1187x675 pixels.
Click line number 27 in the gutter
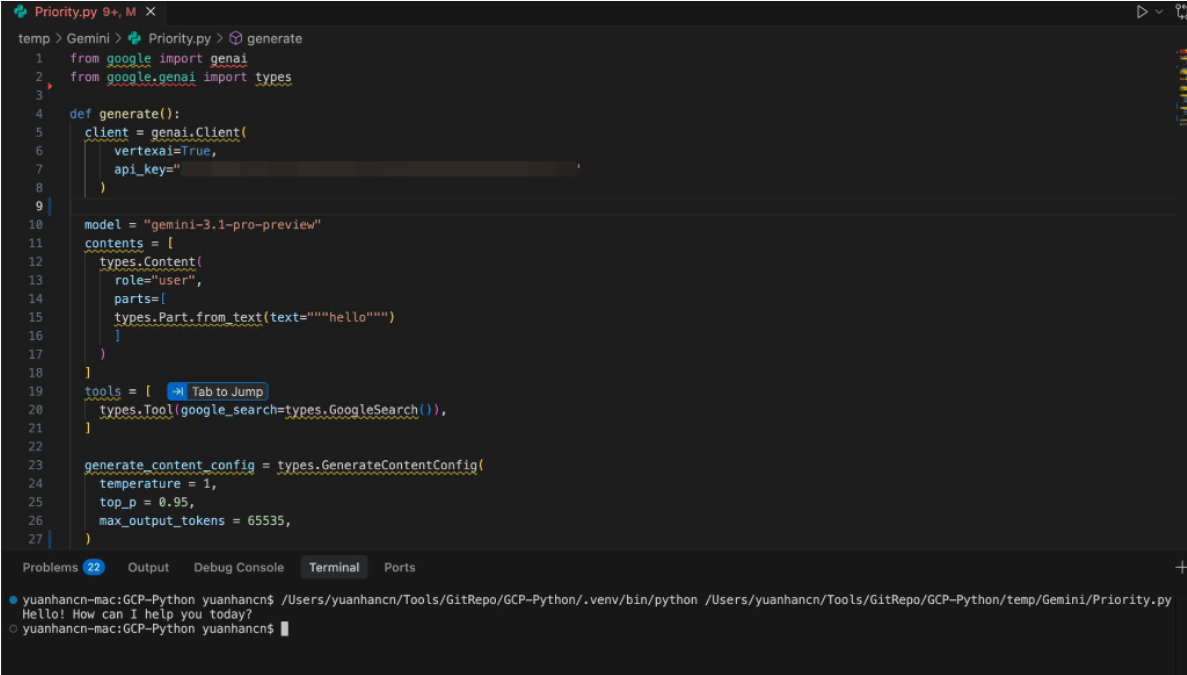pyautogui.click(x=36, y=539)
